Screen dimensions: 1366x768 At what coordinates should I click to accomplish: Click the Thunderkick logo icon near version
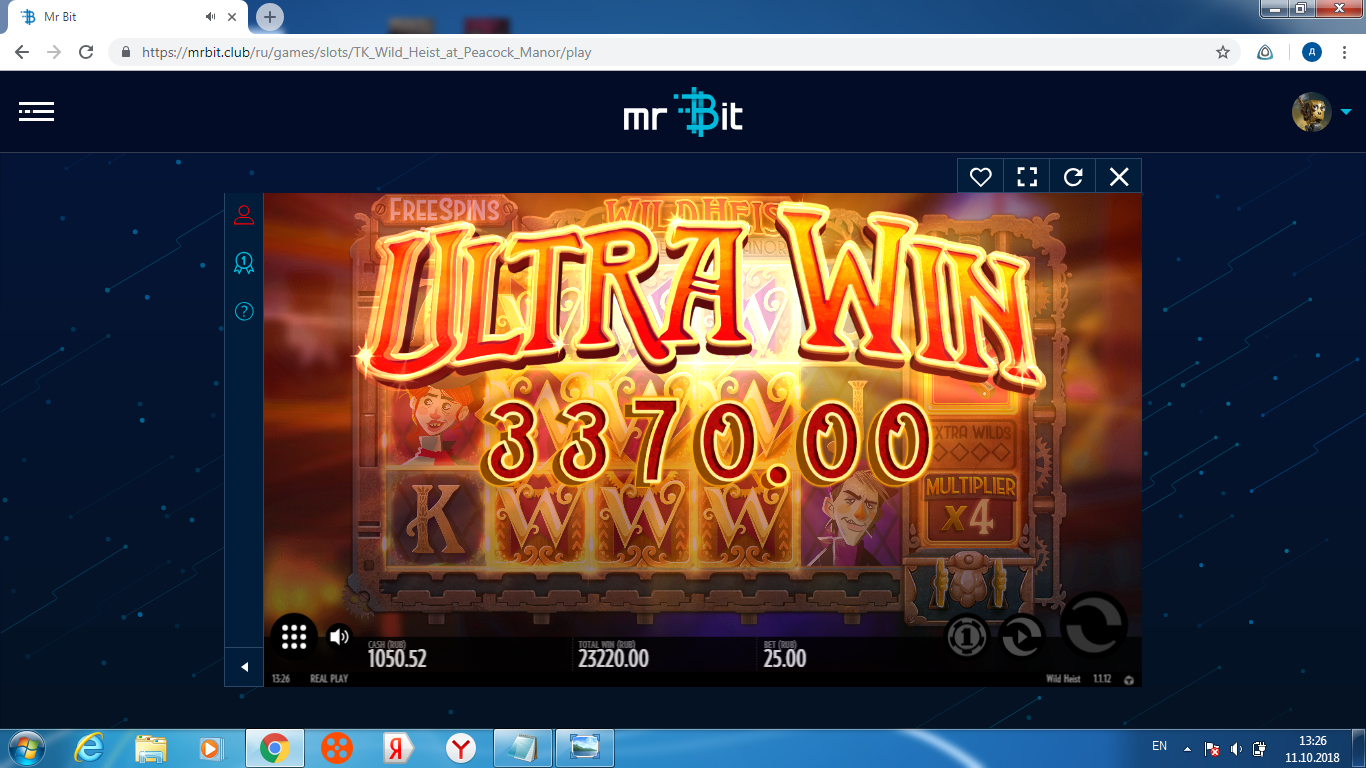1129,680
